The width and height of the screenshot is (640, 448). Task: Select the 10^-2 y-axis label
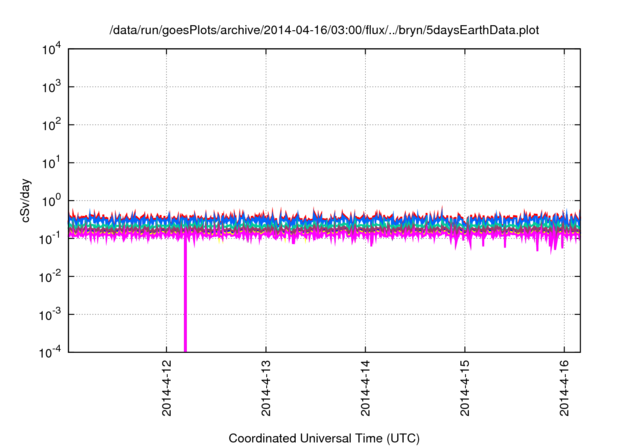tap(51, 277)
